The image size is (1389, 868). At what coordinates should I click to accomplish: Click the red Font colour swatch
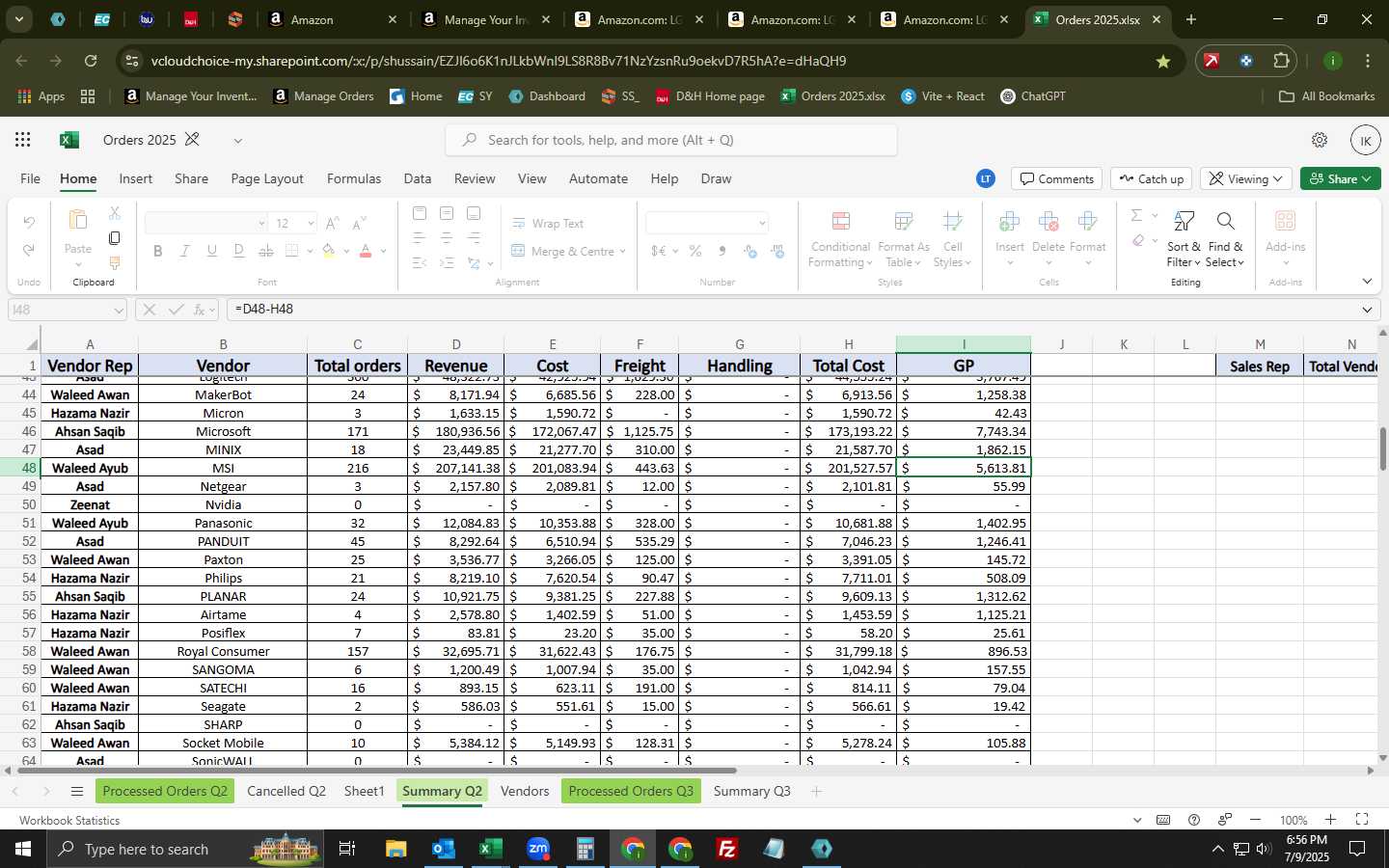coord(366,251)
